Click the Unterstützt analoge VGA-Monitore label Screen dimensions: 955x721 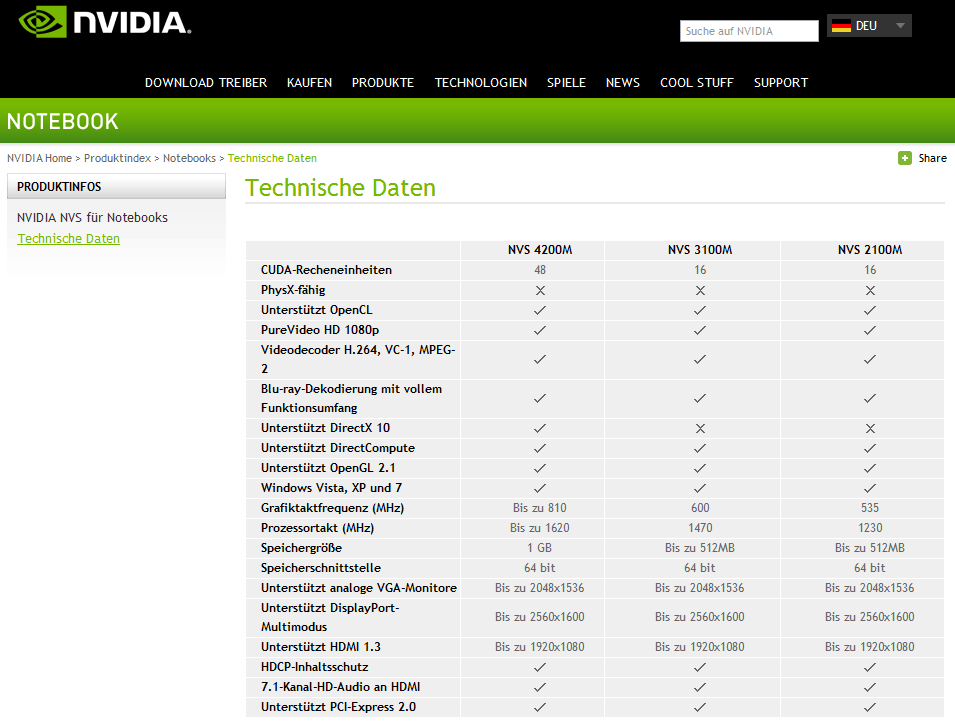click(x=359, y=588)
